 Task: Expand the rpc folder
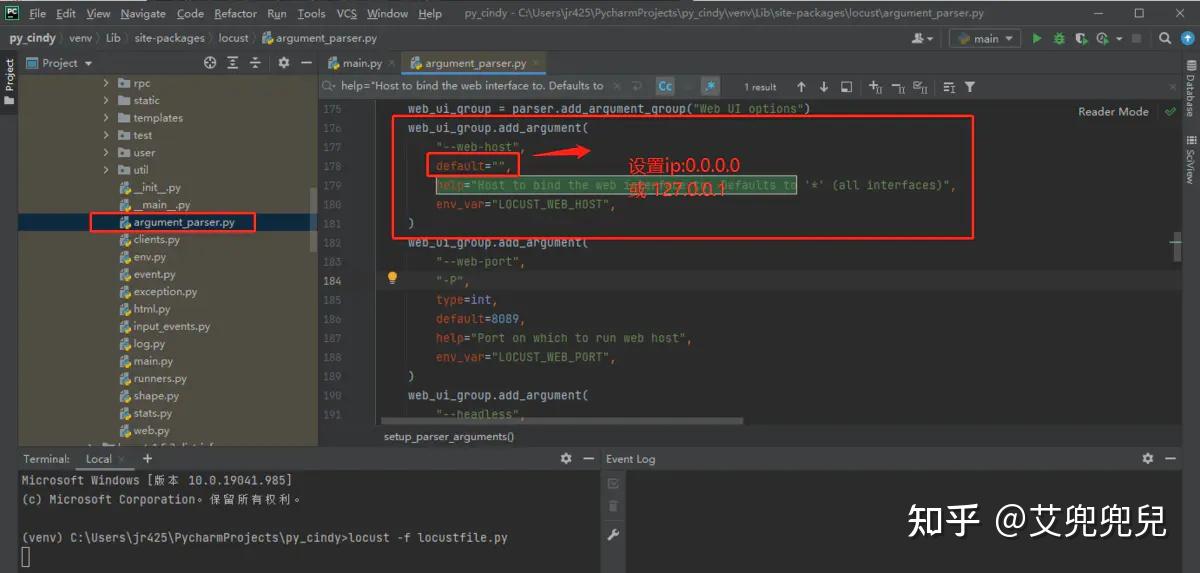pyautogui.click(x=107, y=83)
